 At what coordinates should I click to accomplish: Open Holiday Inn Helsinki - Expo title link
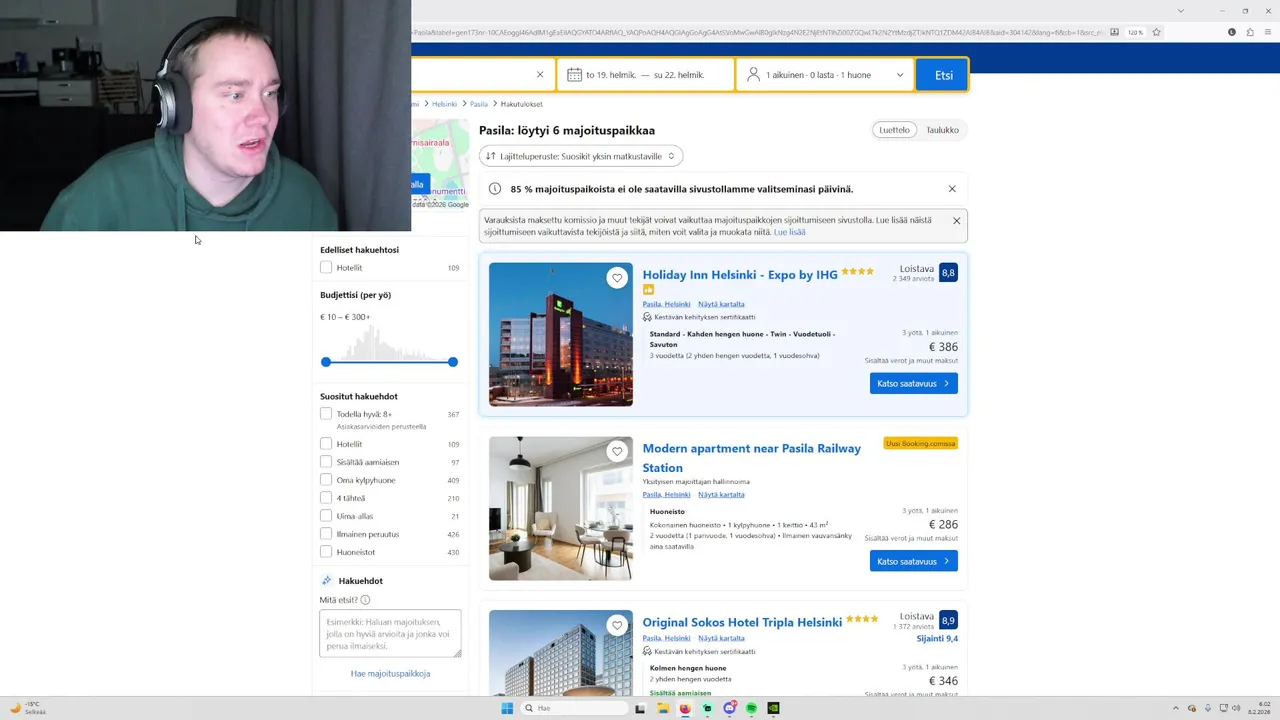pos(740,274)
